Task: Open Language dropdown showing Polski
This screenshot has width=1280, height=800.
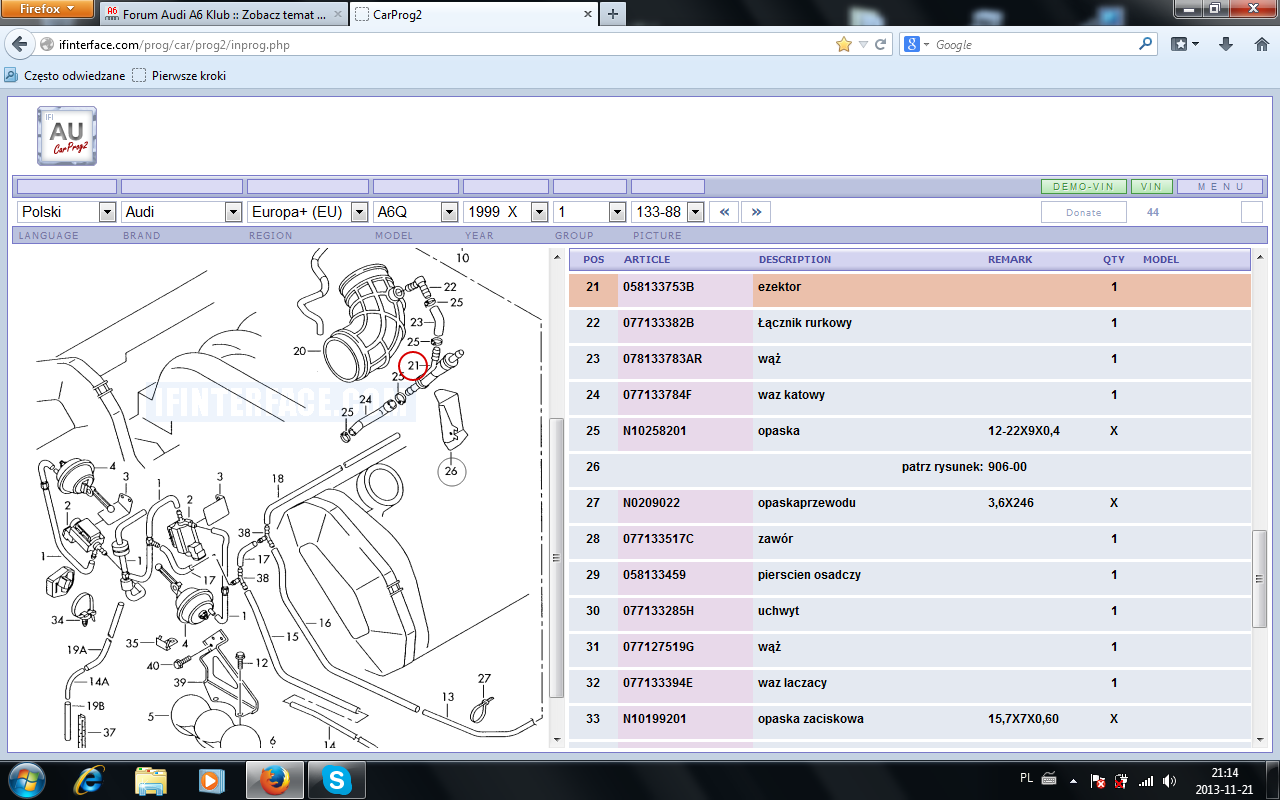Action: pyautogui.click(x=67, y=212)
